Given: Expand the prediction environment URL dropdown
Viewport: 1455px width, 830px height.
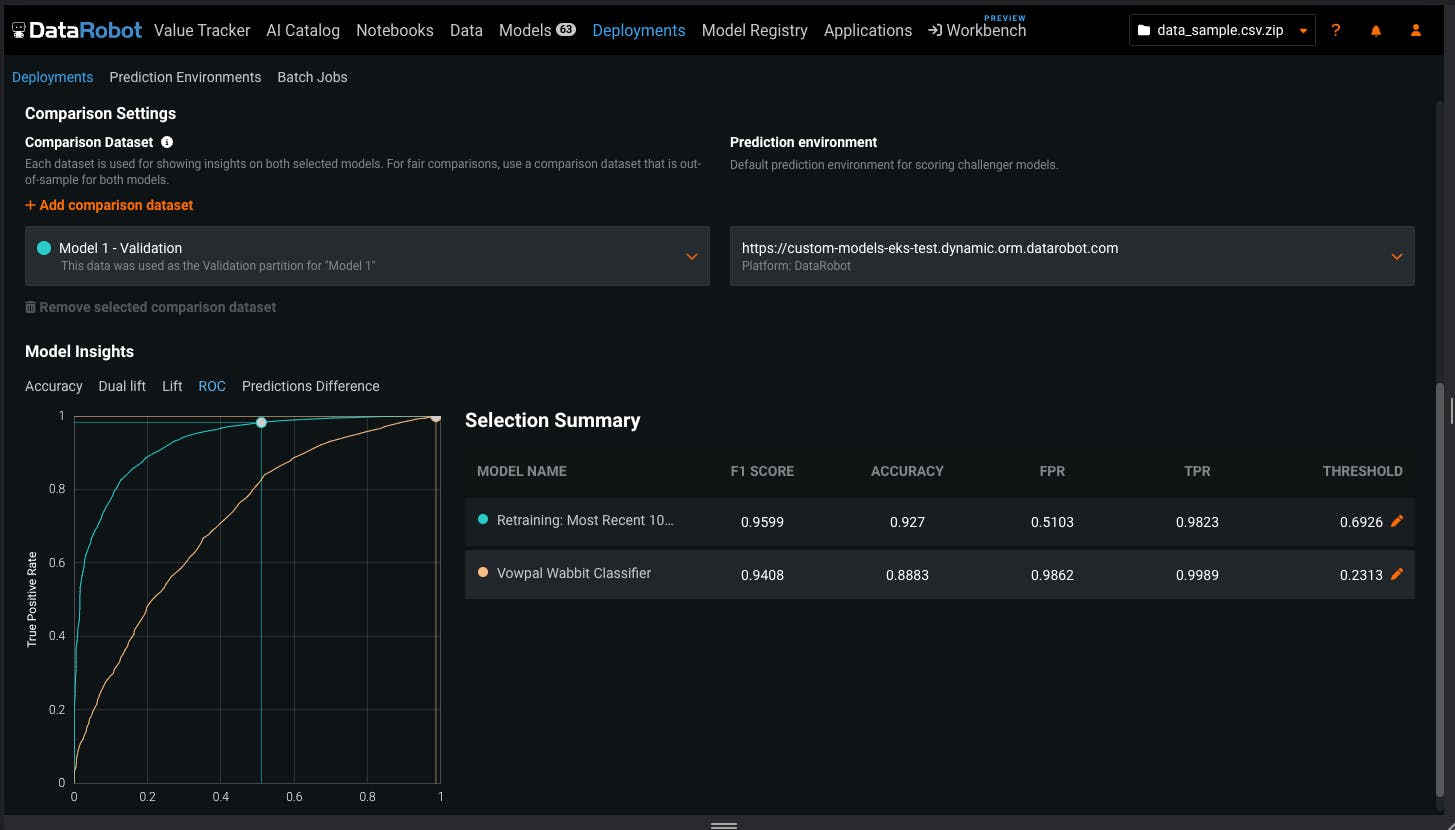Looking at the screenshot, I should tap(1397, 256).
